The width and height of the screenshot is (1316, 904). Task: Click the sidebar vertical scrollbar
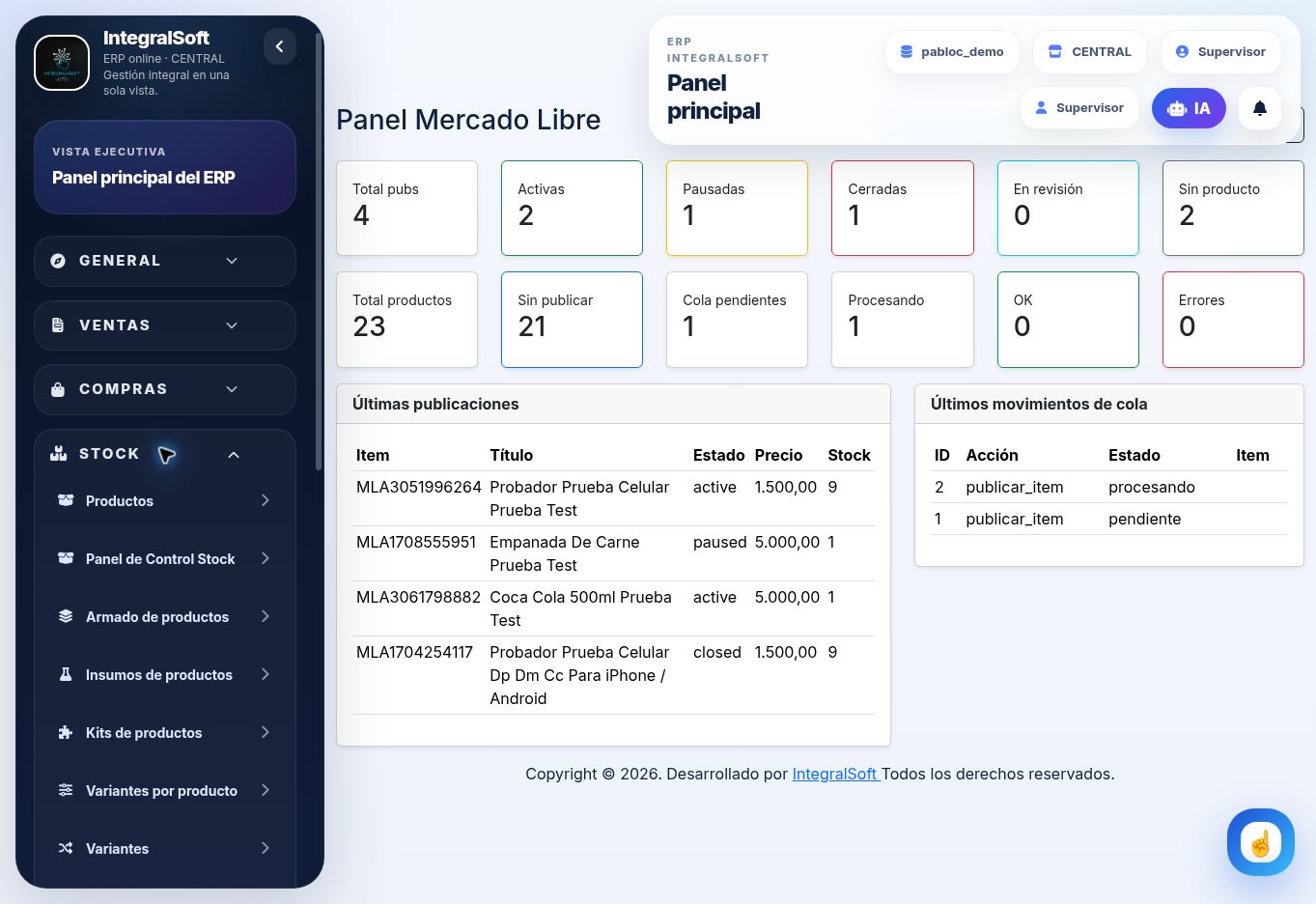click(319, 251)
